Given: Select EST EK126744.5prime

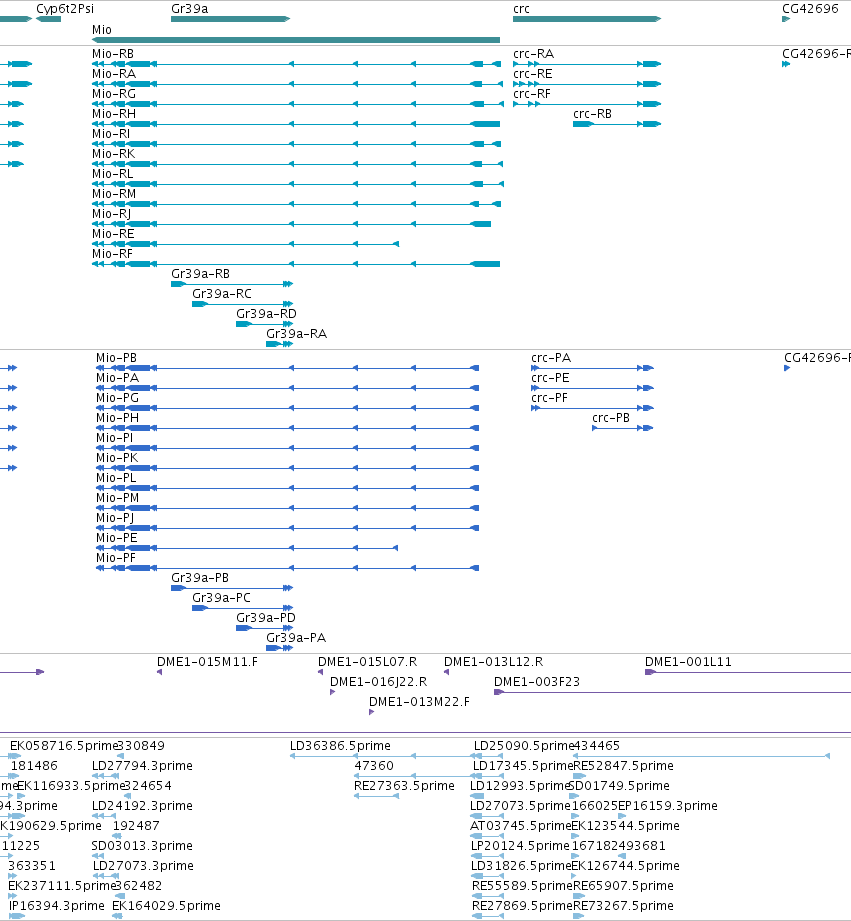Looking at the screenshot, I should [x=625, y=865].
